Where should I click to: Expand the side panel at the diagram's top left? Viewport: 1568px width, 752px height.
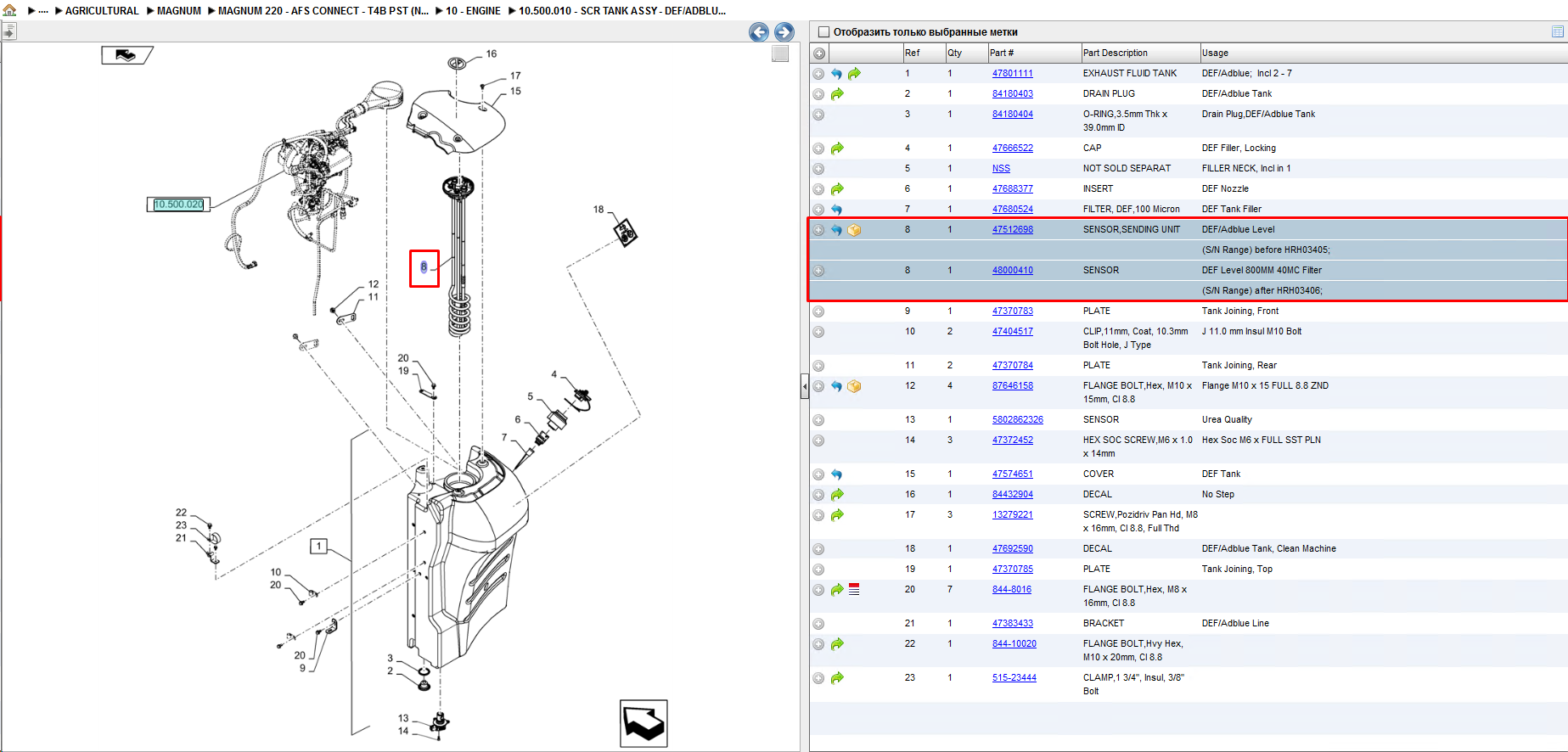click(9, 32)
